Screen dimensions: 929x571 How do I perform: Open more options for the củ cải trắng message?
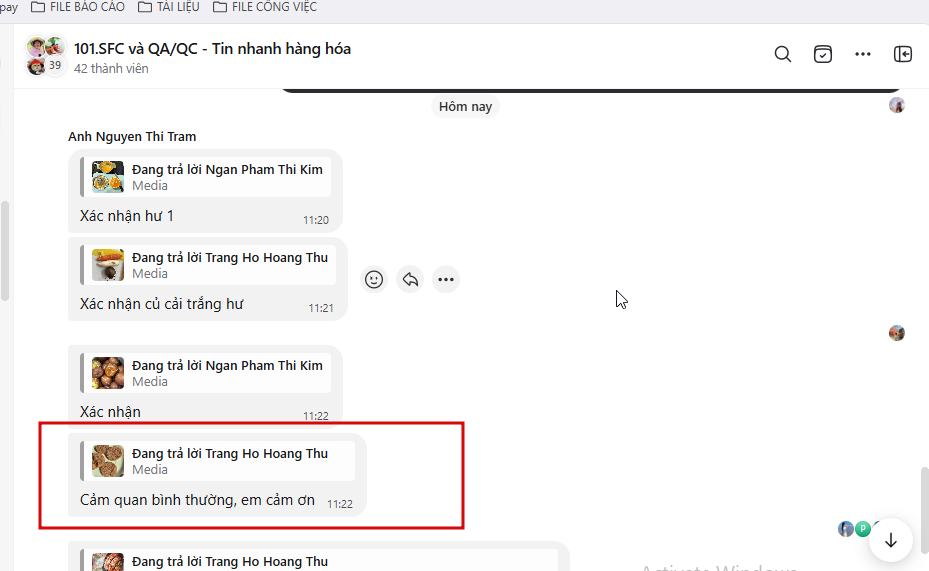pos(446,280)
